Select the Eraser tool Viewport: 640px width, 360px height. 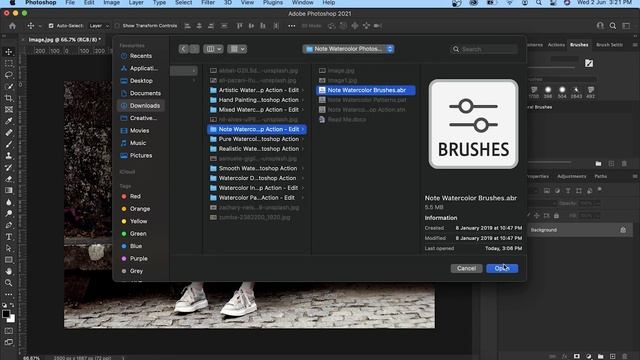(x=9, y=179)
